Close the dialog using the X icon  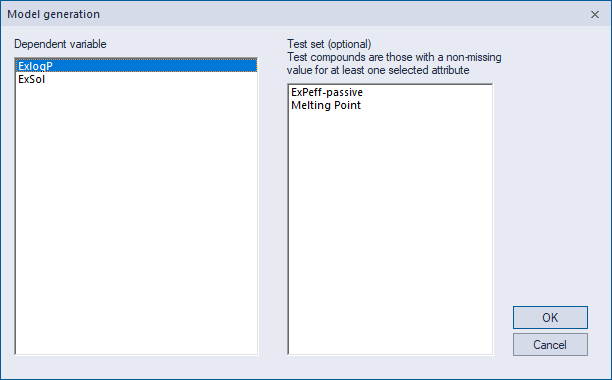point(595,14)
